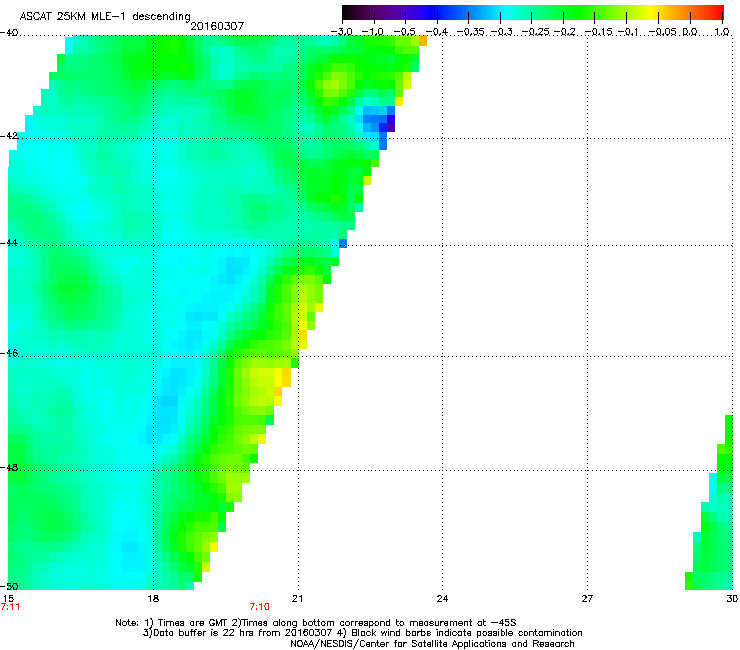The height and width of the screenshot is (650, 740).
Task: Click the -48 latitude axis label
Action: pyautogui.click(x=9, y=468)
